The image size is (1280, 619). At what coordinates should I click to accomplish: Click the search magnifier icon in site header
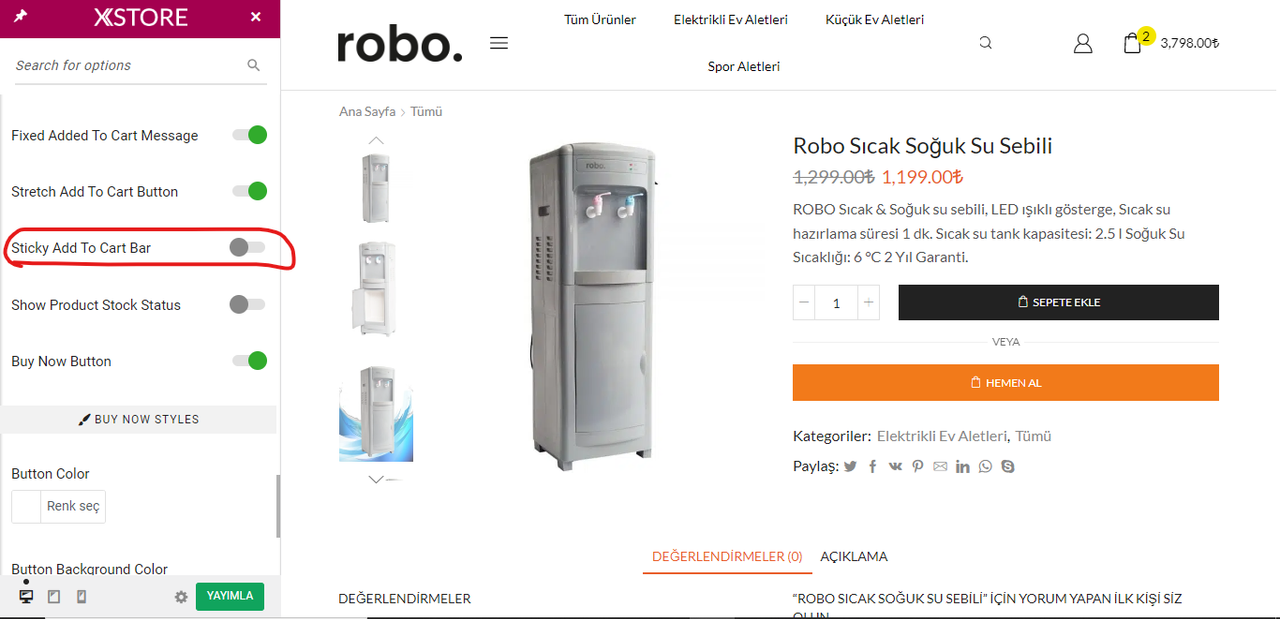coord(985,43)
